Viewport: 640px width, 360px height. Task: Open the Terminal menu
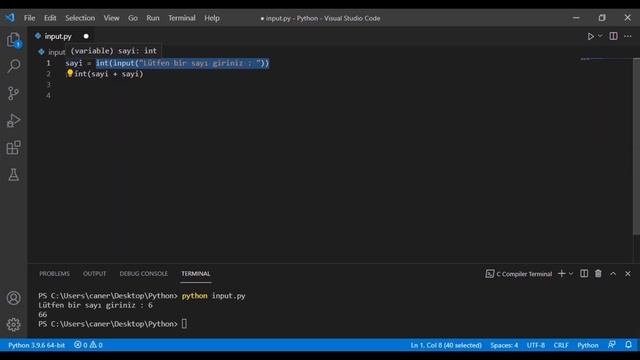point(182,18)
